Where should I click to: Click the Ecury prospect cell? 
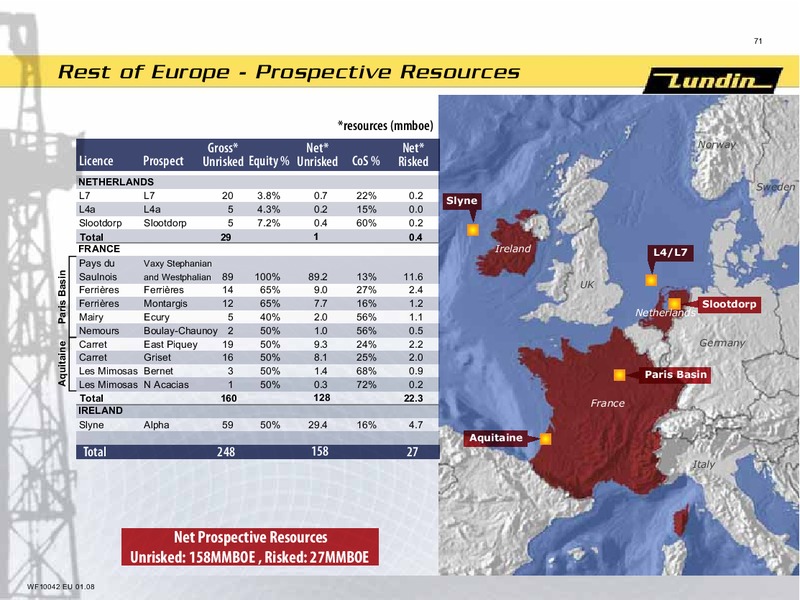156,317
